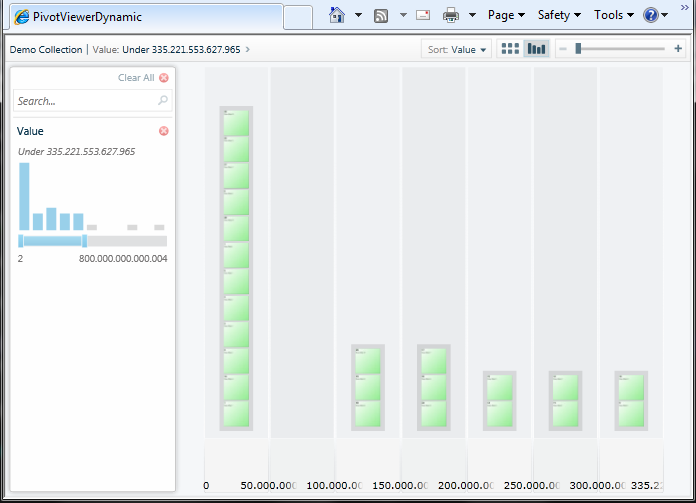Open the RSS feeds icon
This screenshot has height=503, width=696.
coord(381,16)
